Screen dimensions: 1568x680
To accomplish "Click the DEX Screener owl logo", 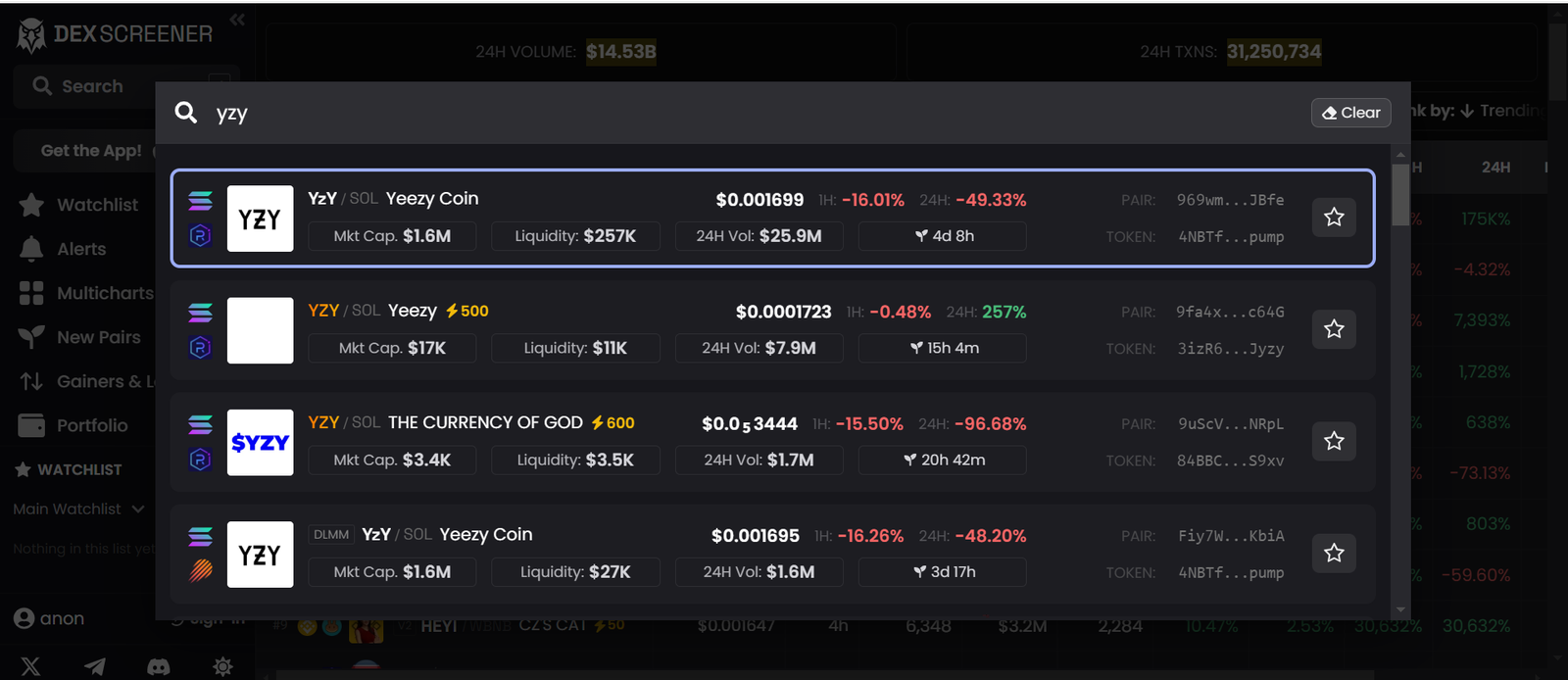I will click(31, 35).
